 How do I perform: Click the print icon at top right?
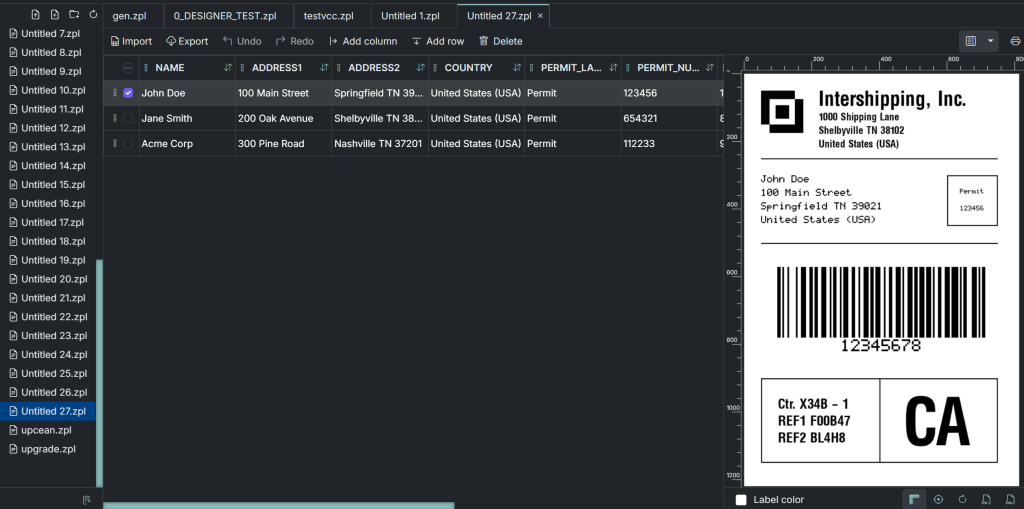point(1016,41)
